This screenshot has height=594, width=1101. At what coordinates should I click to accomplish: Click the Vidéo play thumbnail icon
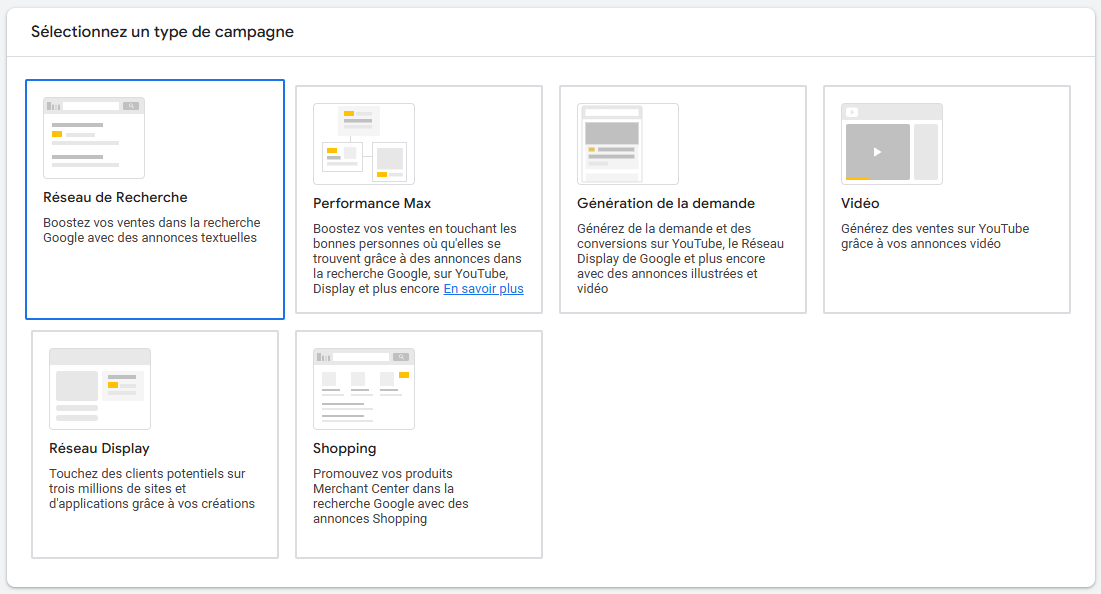pos(892,144)
